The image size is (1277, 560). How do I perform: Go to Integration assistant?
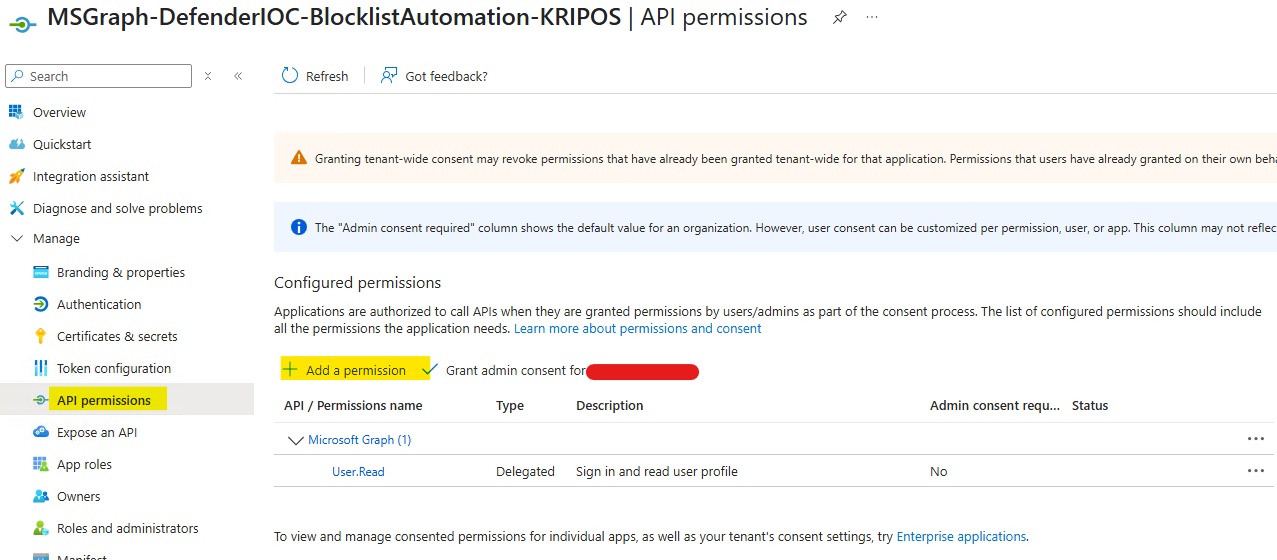pos(91,176)
